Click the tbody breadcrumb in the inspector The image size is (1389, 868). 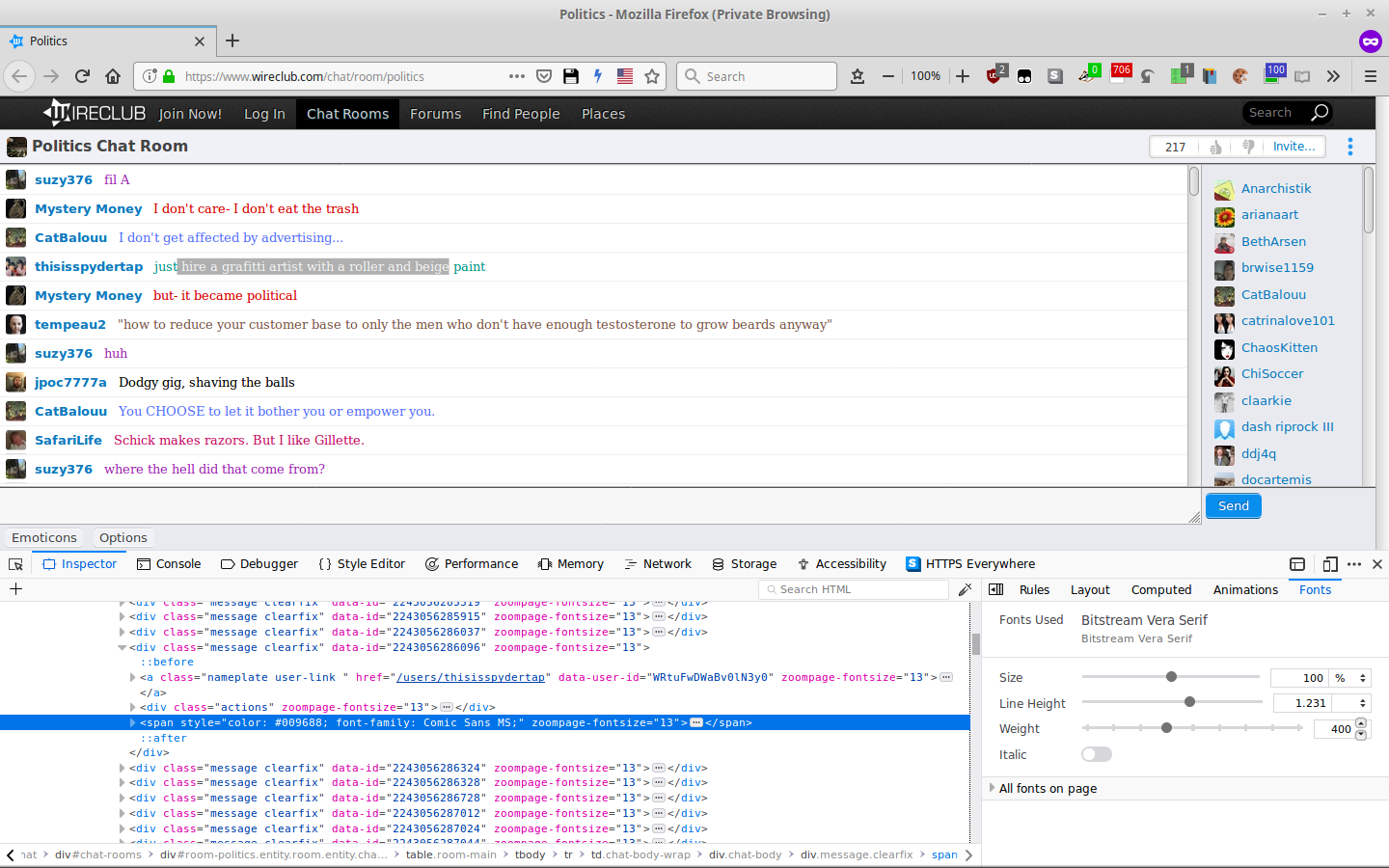click(530, 854)
